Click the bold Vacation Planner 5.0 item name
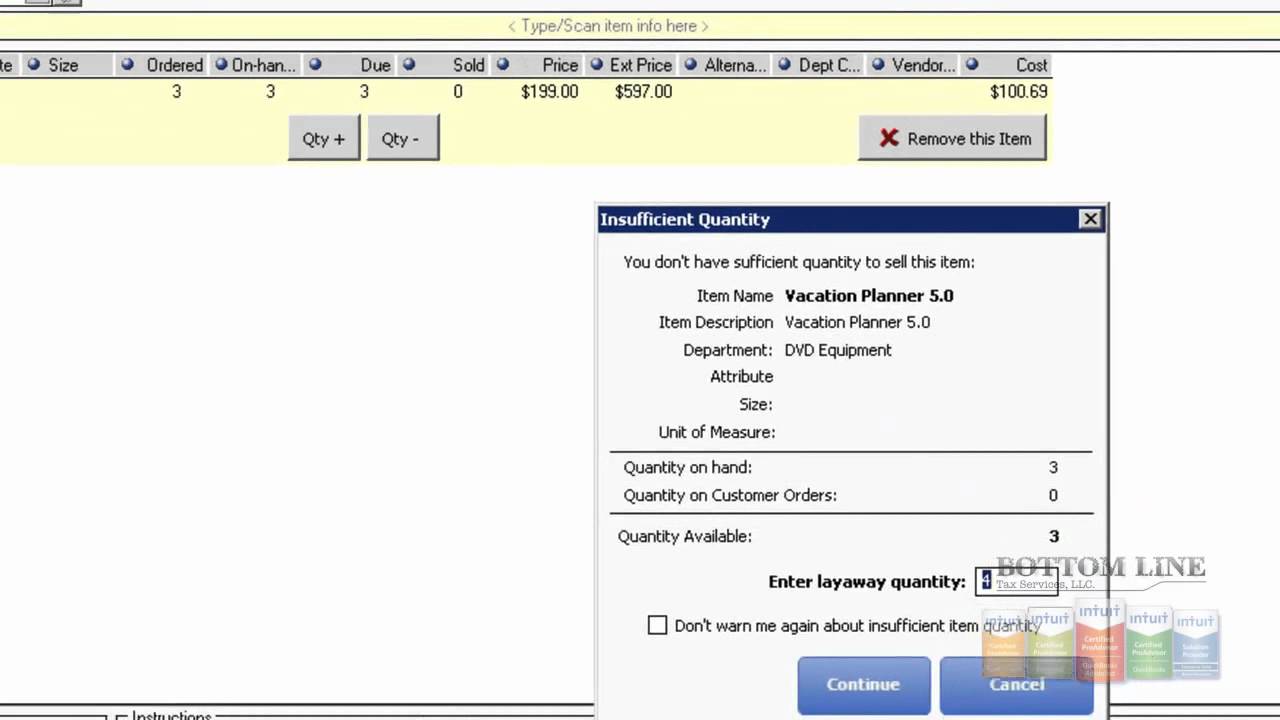This screenshot has height=720, width=1280. pos(869,296)
